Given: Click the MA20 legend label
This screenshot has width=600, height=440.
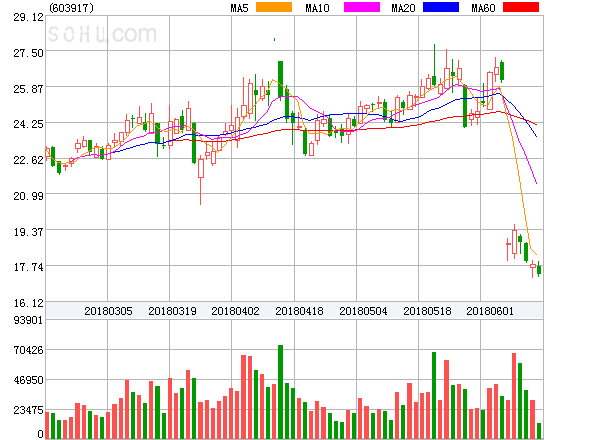Looking at the screenshot, I should pos(403,8).
